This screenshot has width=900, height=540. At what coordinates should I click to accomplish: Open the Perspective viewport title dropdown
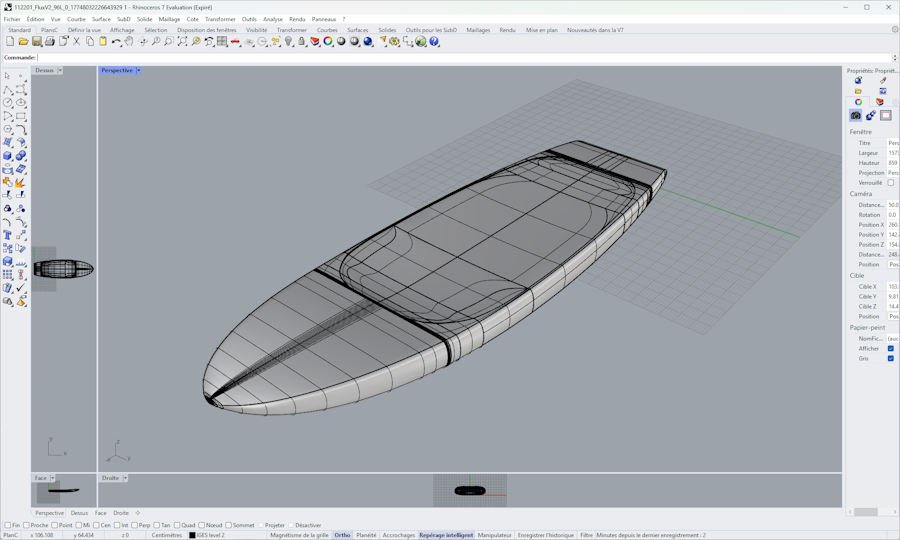[138, 71]
